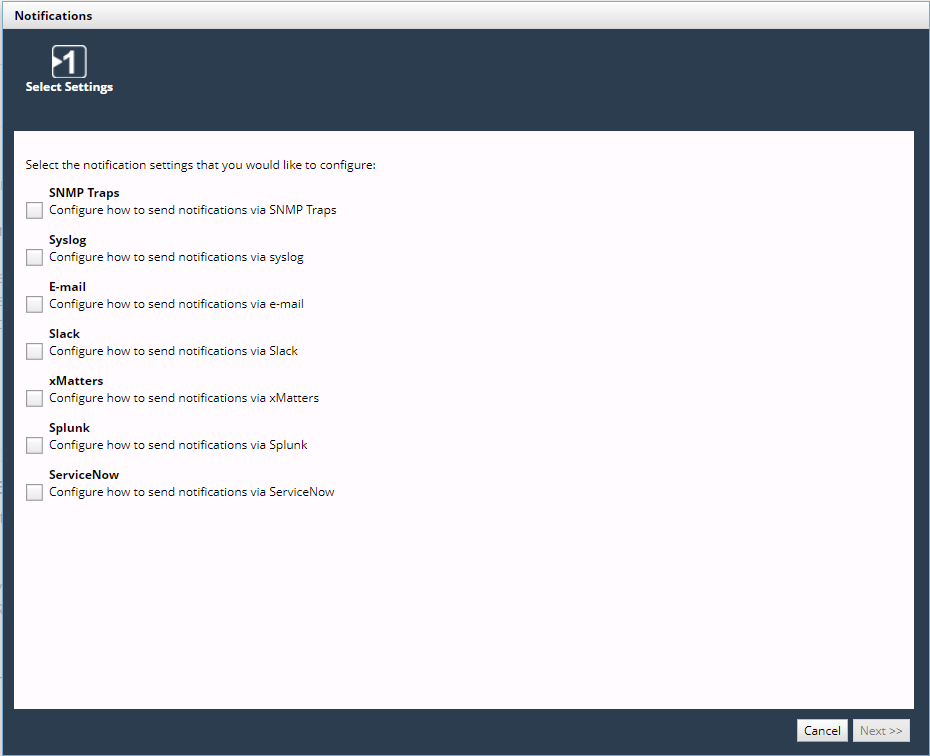
Task: Click the bold ServiceNow heading
Action: pyautogui.click(x=84, y=475)
